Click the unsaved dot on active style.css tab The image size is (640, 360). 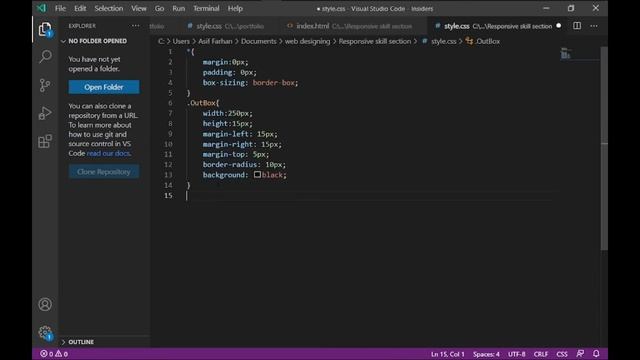pyautogui.click(x=559, y=26)
